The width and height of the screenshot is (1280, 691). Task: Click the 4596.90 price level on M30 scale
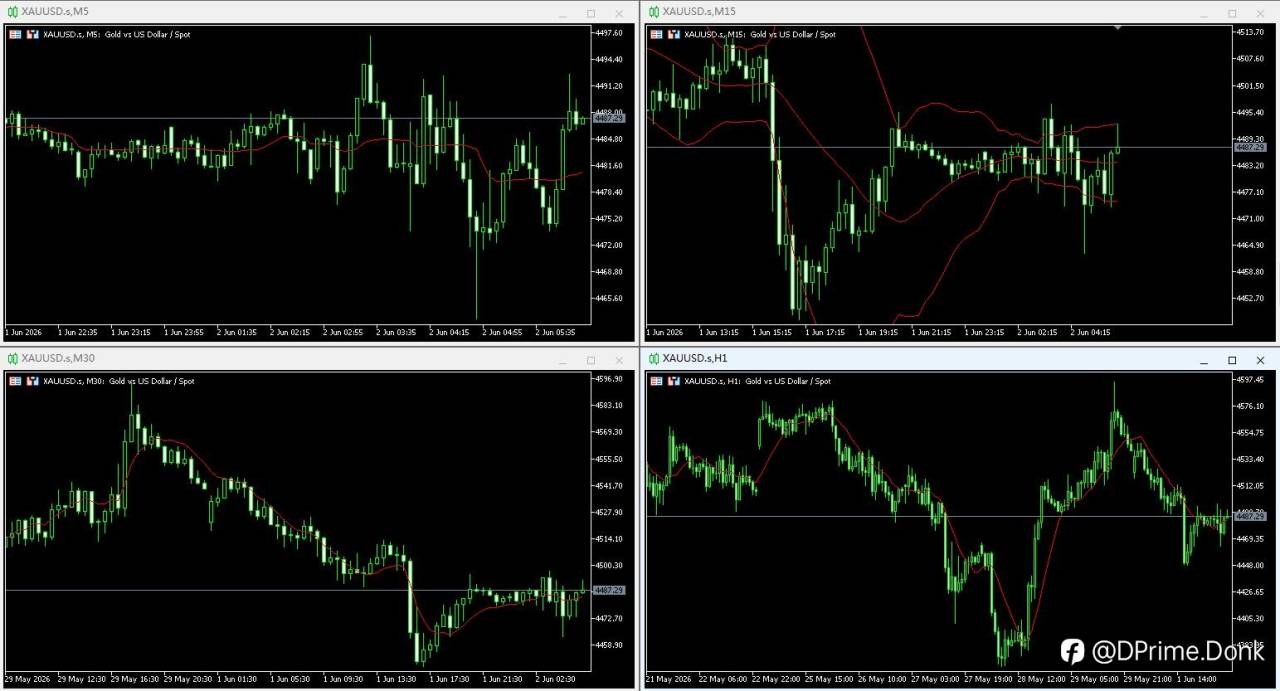pyautogui.click(x=609, y=379)
